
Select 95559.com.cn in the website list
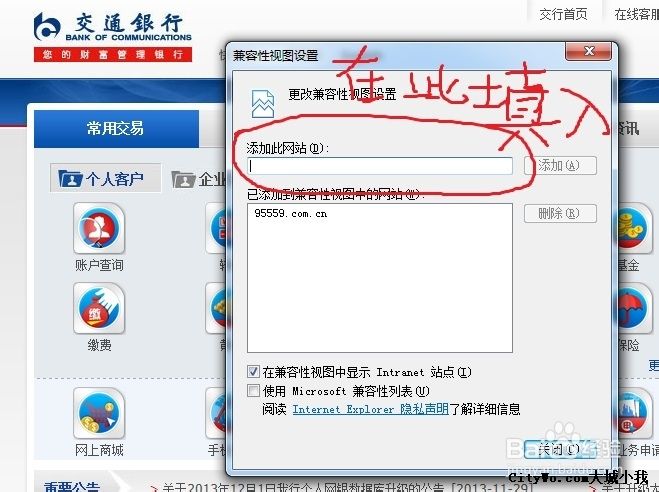coord(291,213)
